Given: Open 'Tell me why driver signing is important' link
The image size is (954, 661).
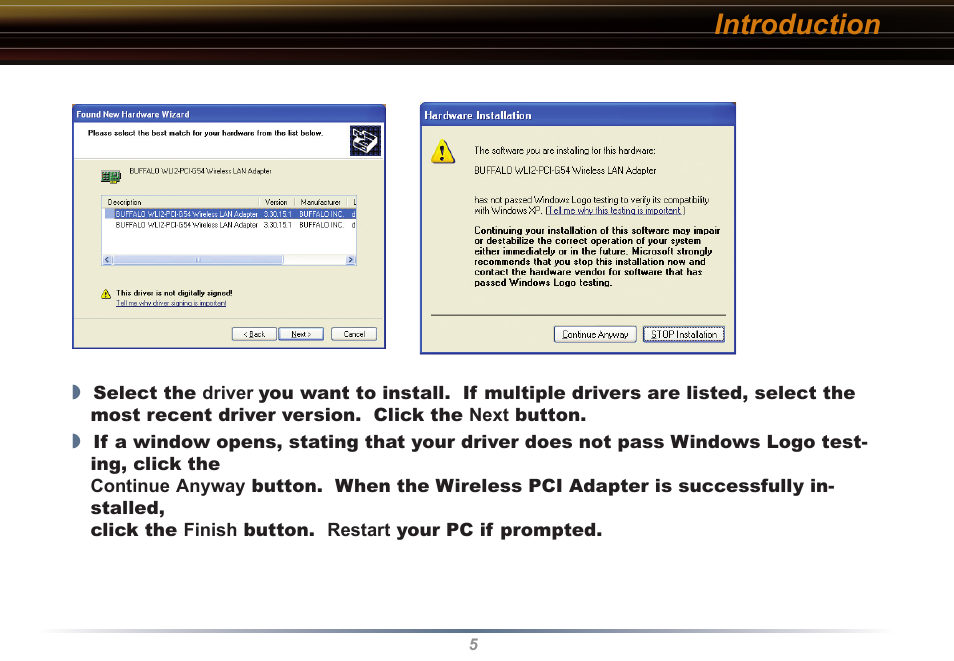Looking at the screenshot, I should (x=171, y=303).
